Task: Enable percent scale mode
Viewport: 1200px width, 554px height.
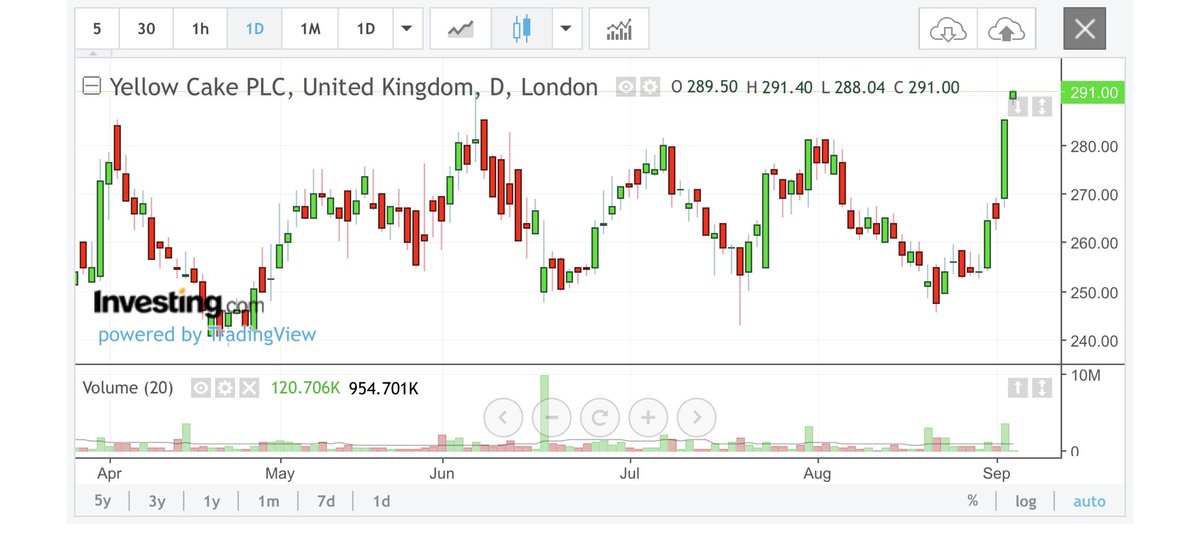Action: click(x=972, y=501)
